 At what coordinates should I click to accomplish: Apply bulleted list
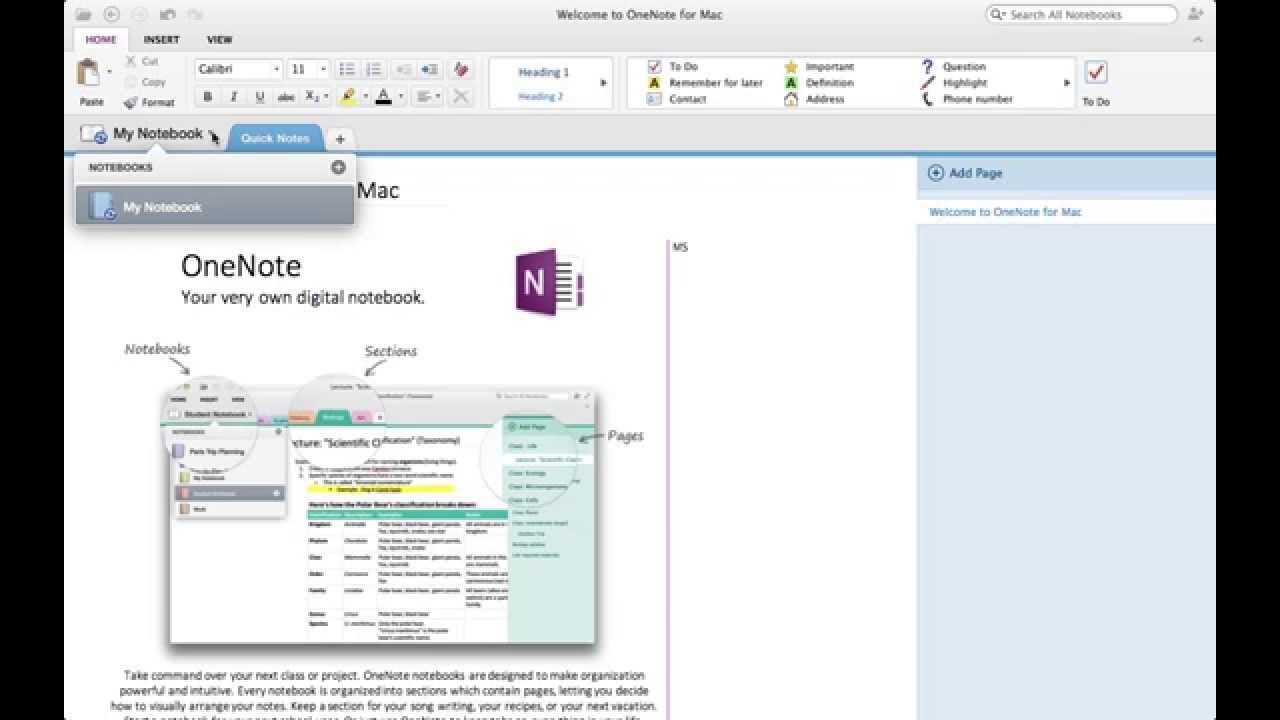point(347,69)
